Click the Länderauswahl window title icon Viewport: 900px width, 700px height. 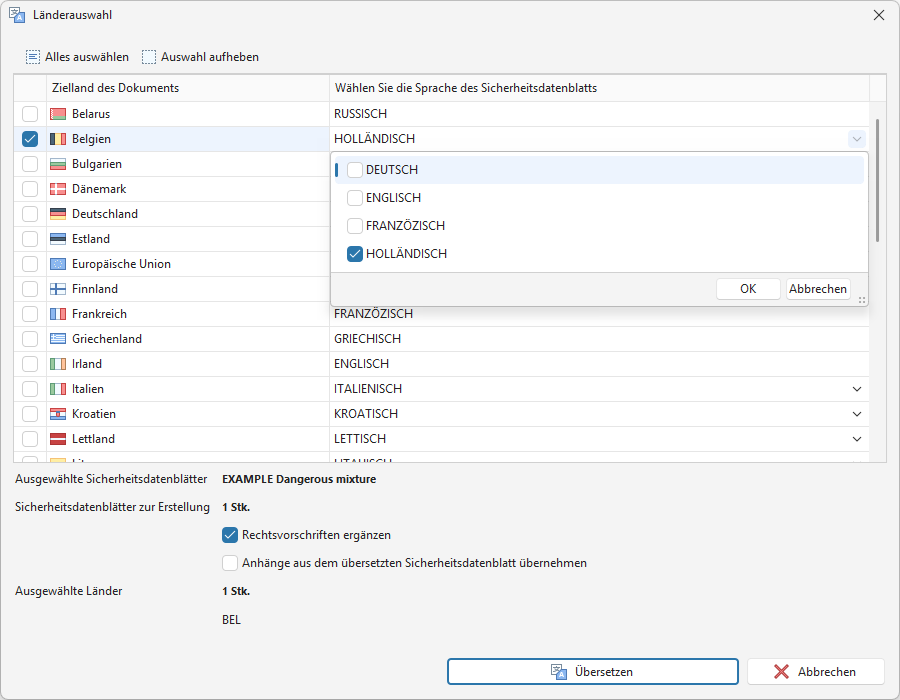coord(17,15)
